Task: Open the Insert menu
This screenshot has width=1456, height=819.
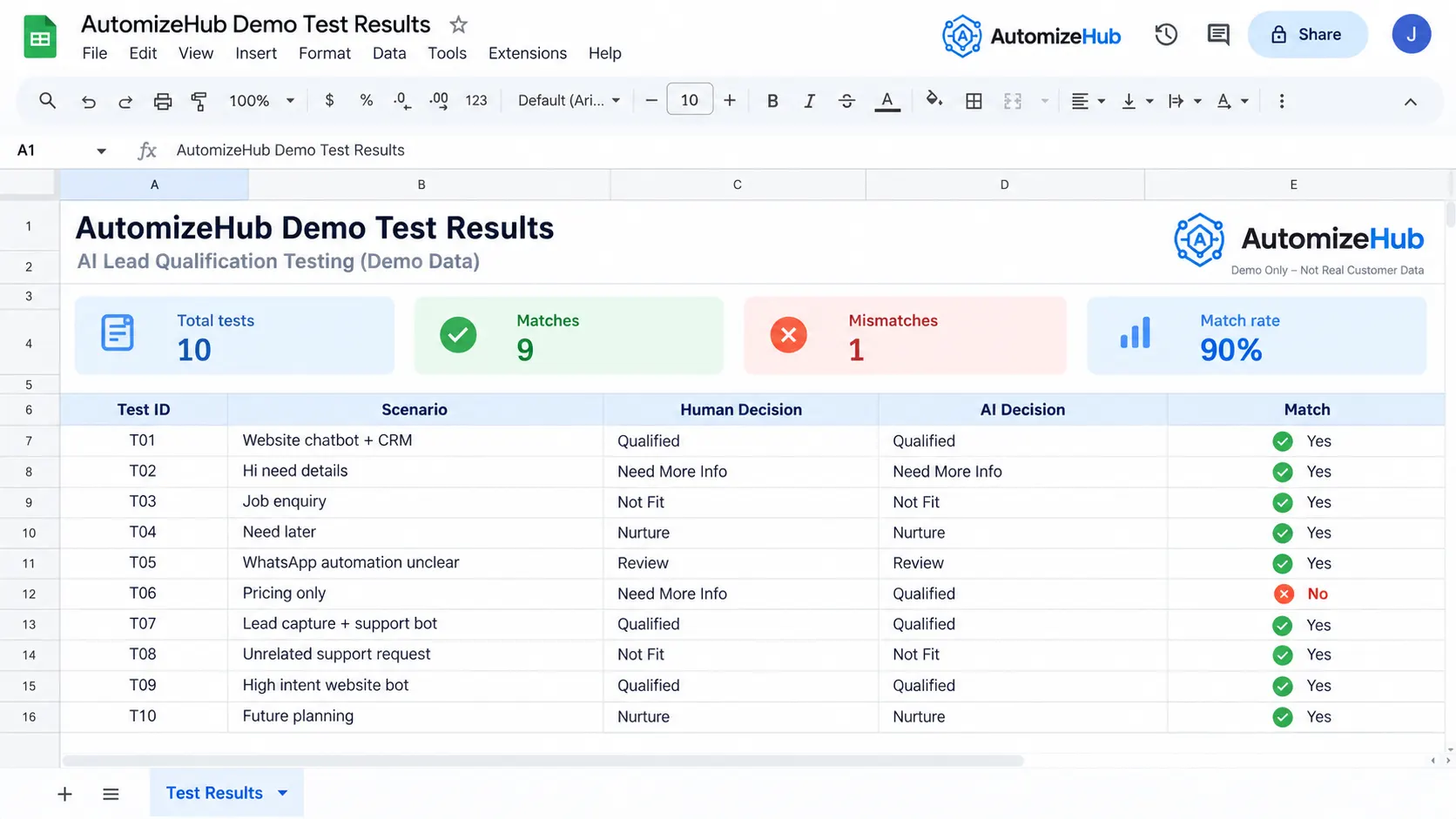Action: tap(256, 53)
